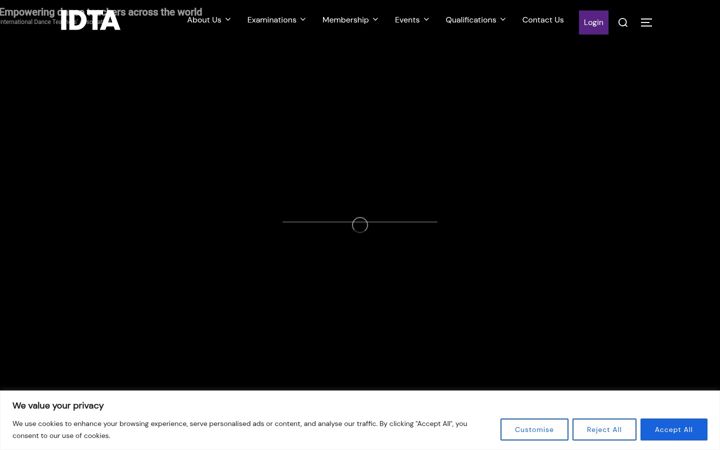Click the 'We value your privacy' heading
This screenshot has width=720, height=450.
pos(58,405)
